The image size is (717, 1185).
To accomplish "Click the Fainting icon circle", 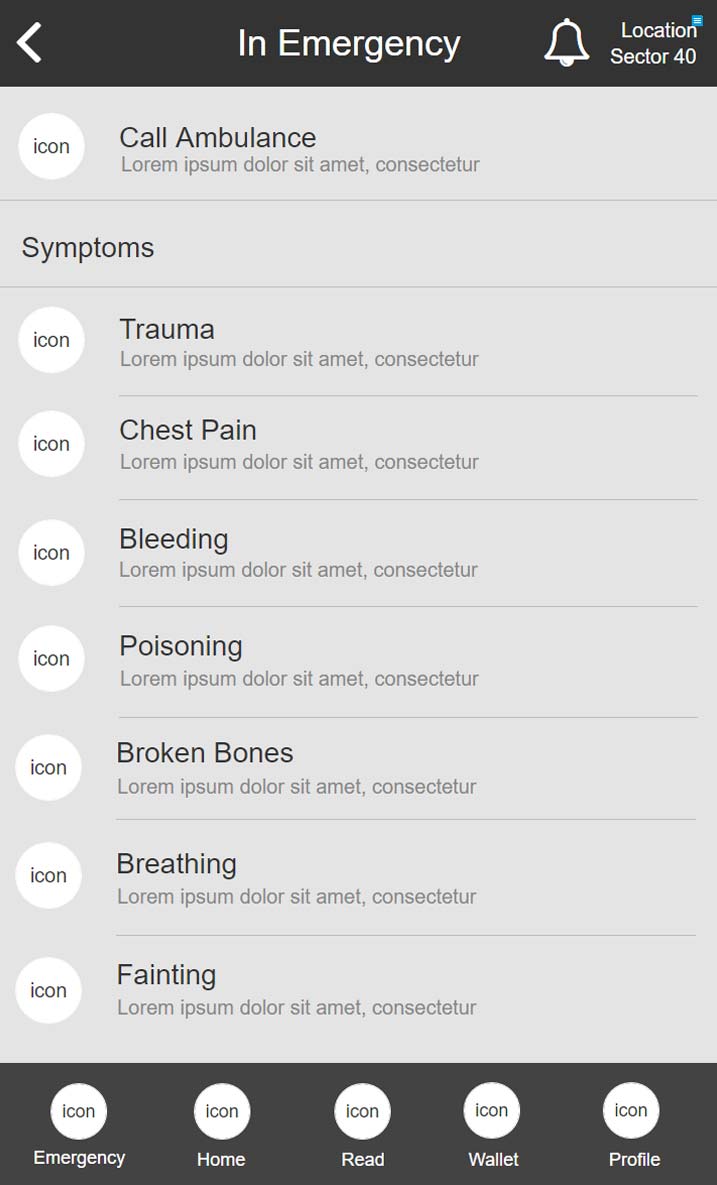I will 48,991.
